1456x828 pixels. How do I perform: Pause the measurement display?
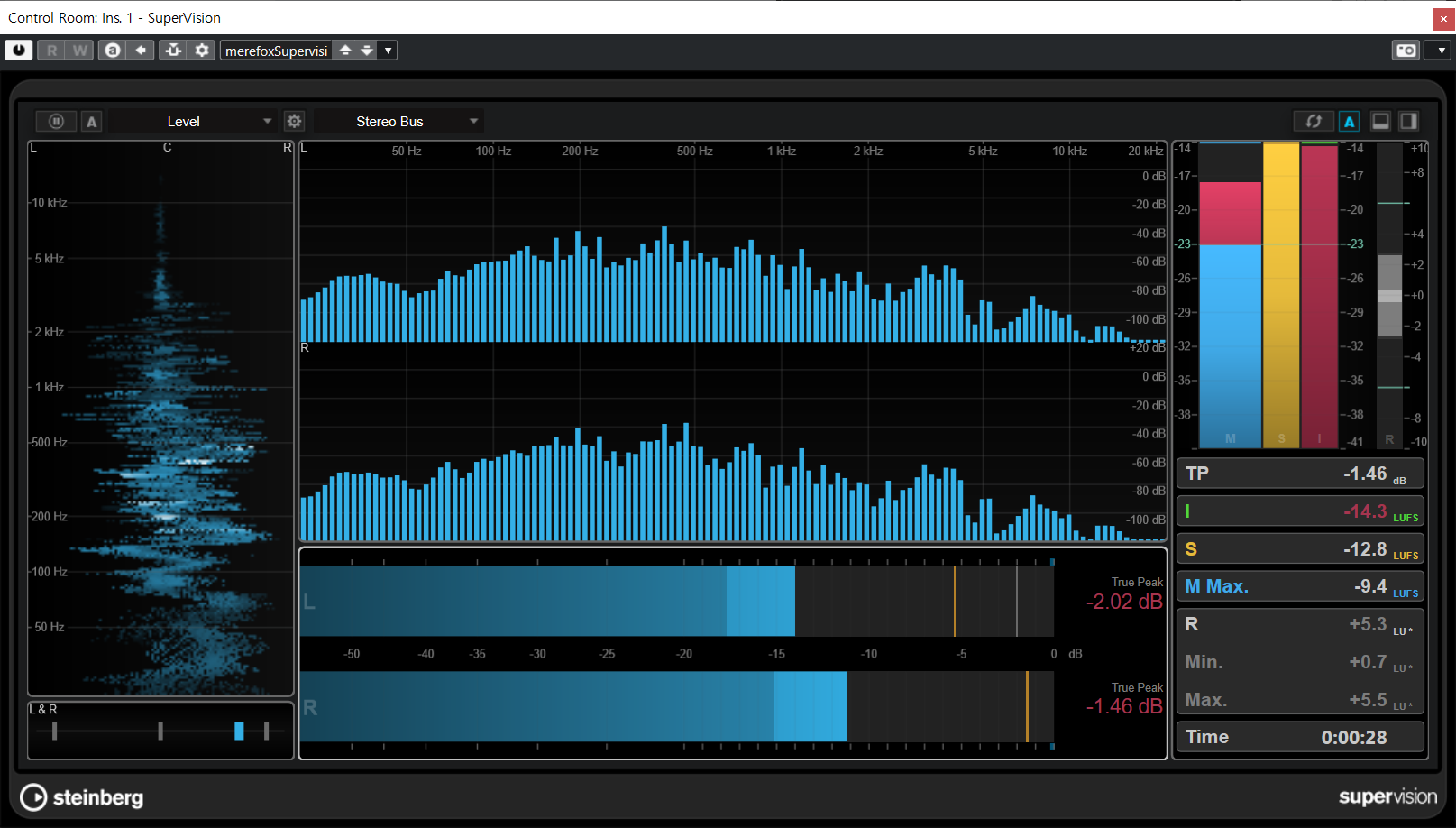point(56,122)
